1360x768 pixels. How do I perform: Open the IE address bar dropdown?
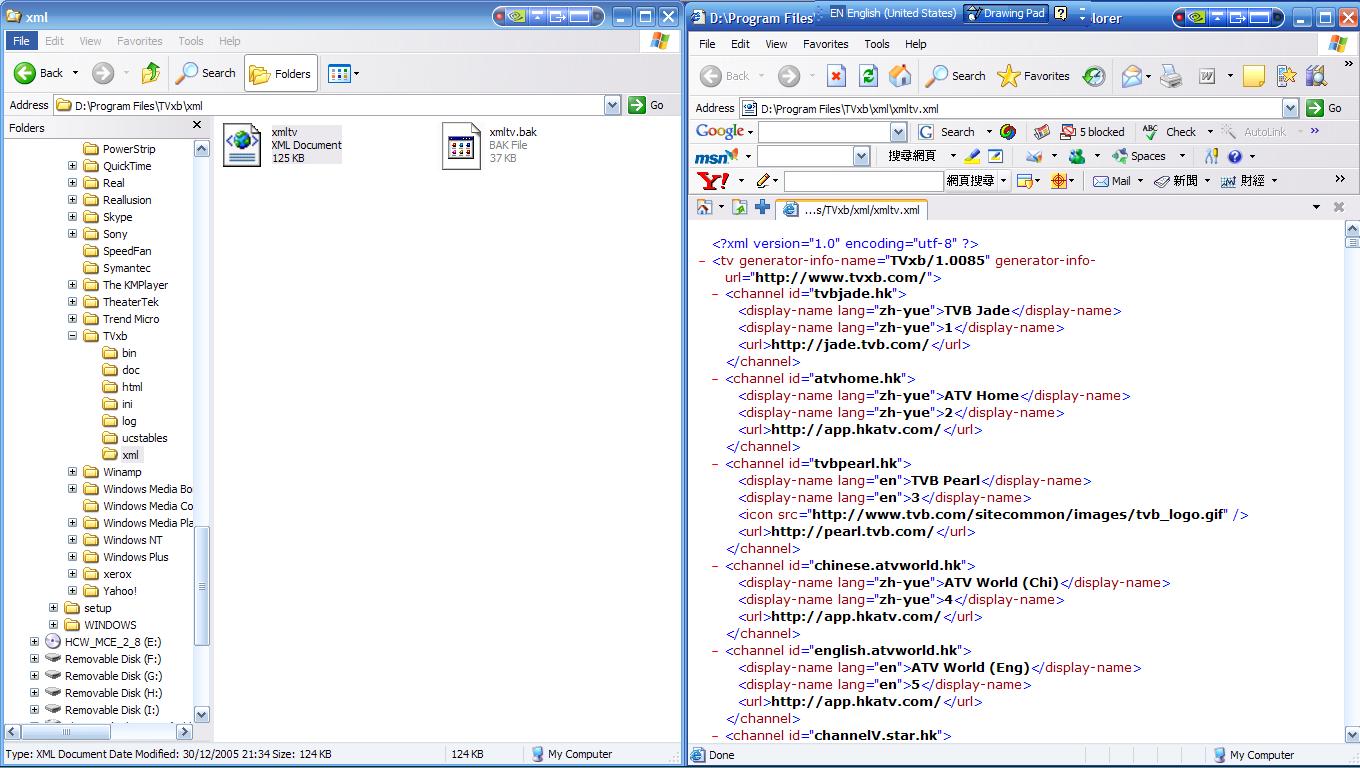click(1290, 108)
